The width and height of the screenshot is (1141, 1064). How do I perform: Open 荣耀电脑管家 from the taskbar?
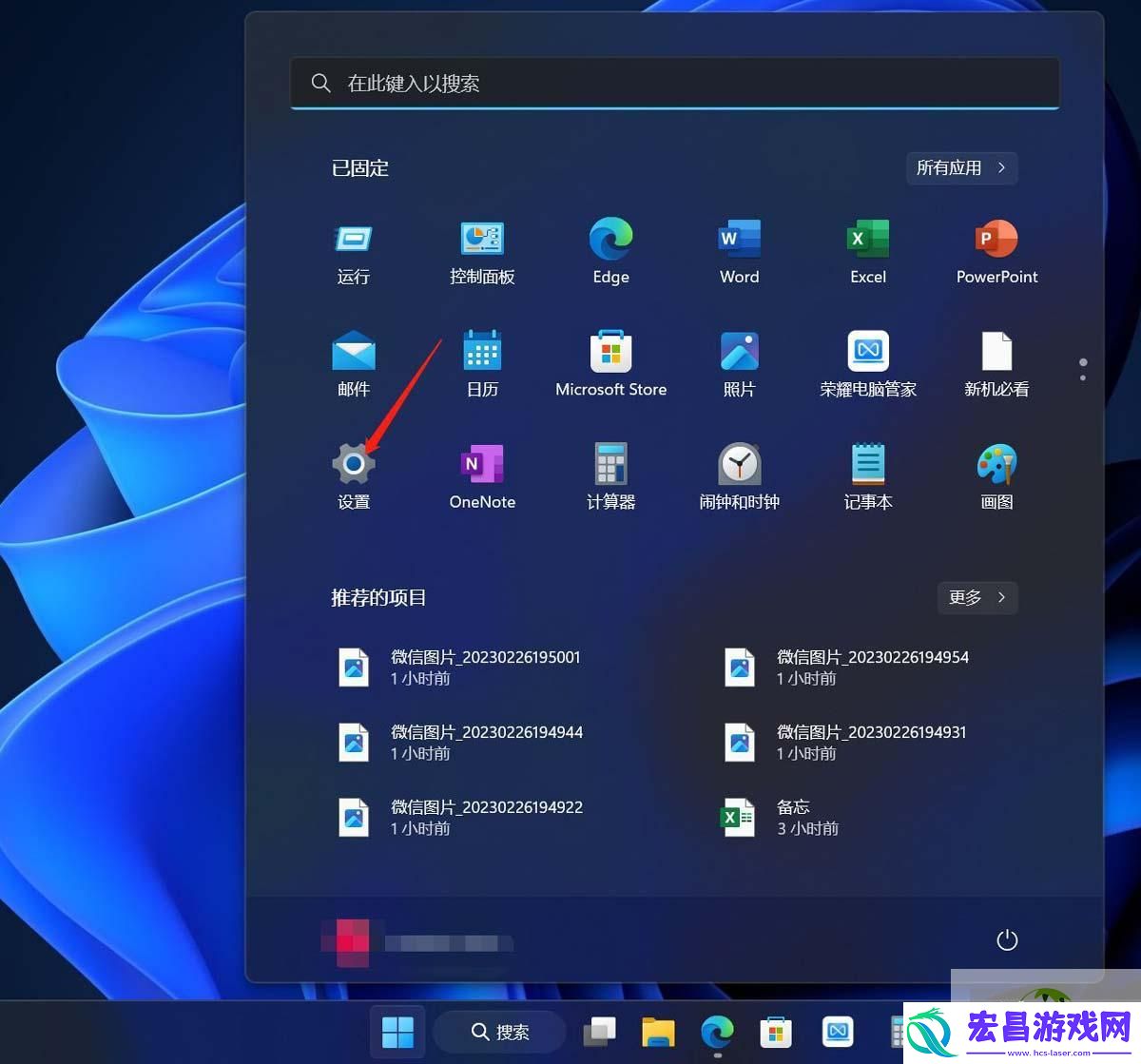coord(838,1032)
